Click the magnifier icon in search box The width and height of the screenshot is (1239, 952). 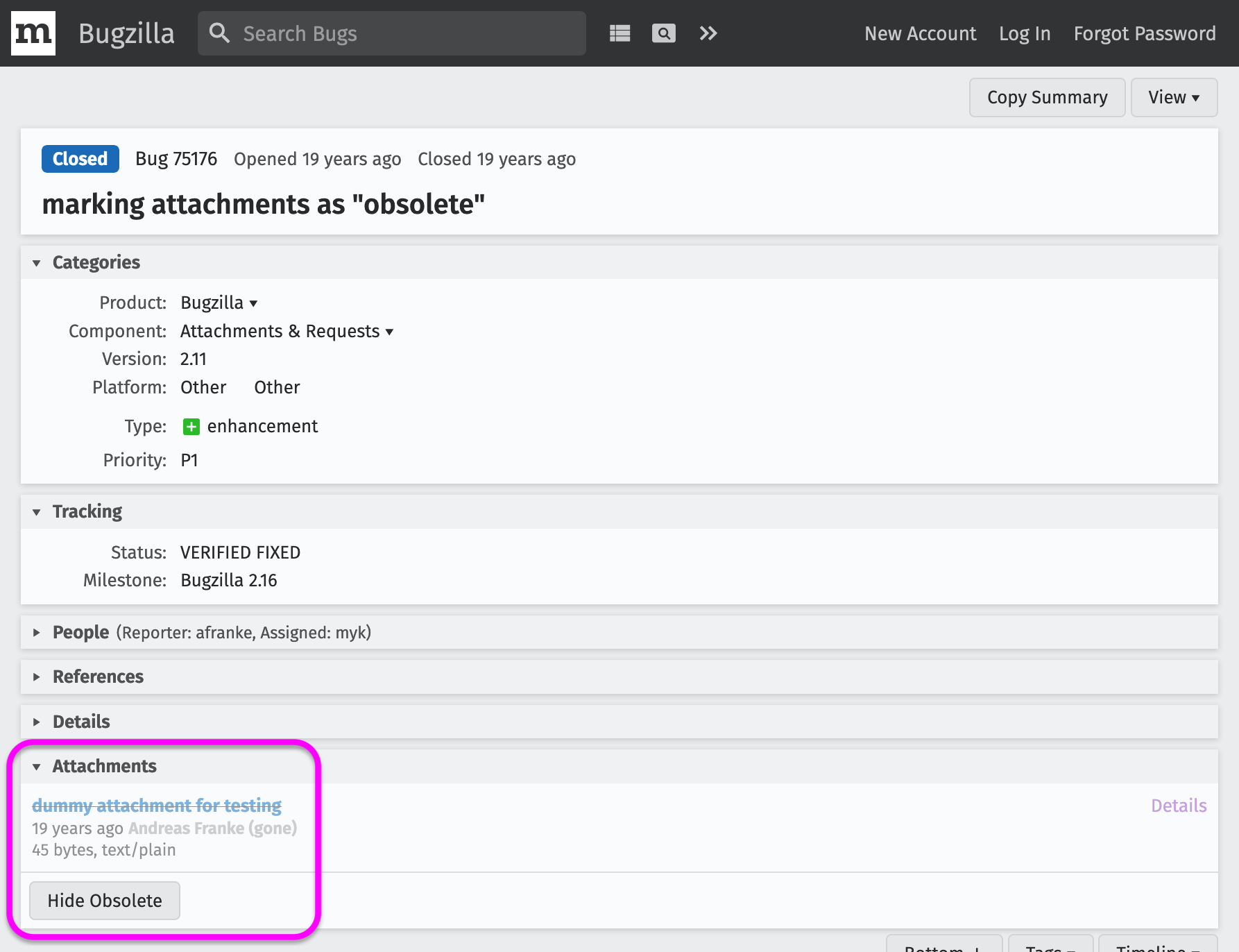tap(219, 33)
